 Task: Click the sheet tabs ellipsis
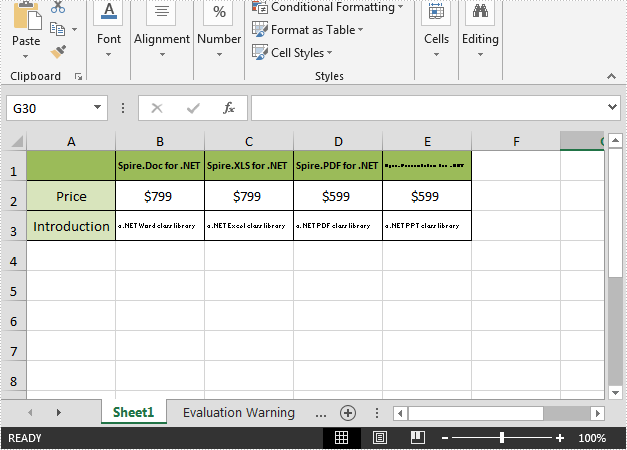click(x=321, y=414)
